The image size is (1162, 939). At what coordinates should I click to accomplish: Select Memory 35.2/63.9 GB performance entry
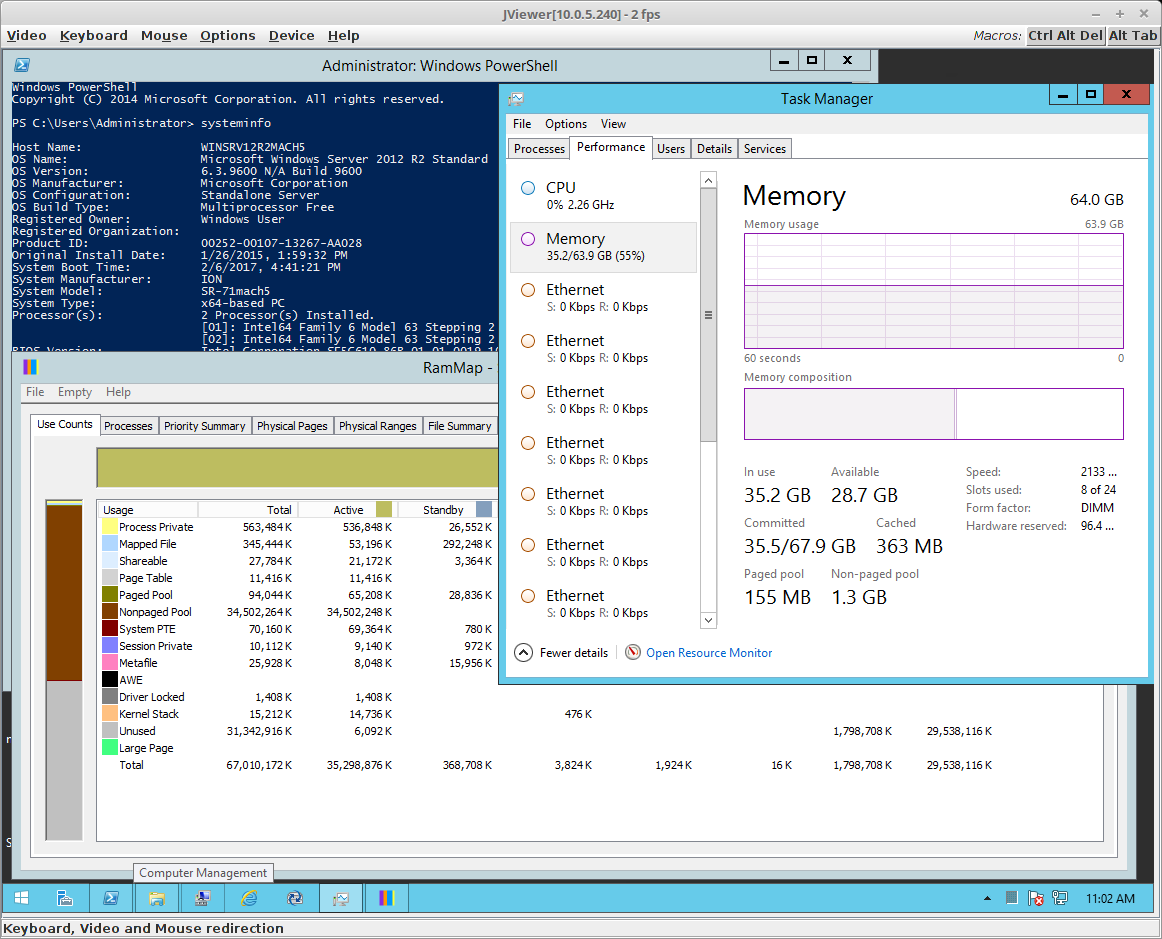(603, 247)
